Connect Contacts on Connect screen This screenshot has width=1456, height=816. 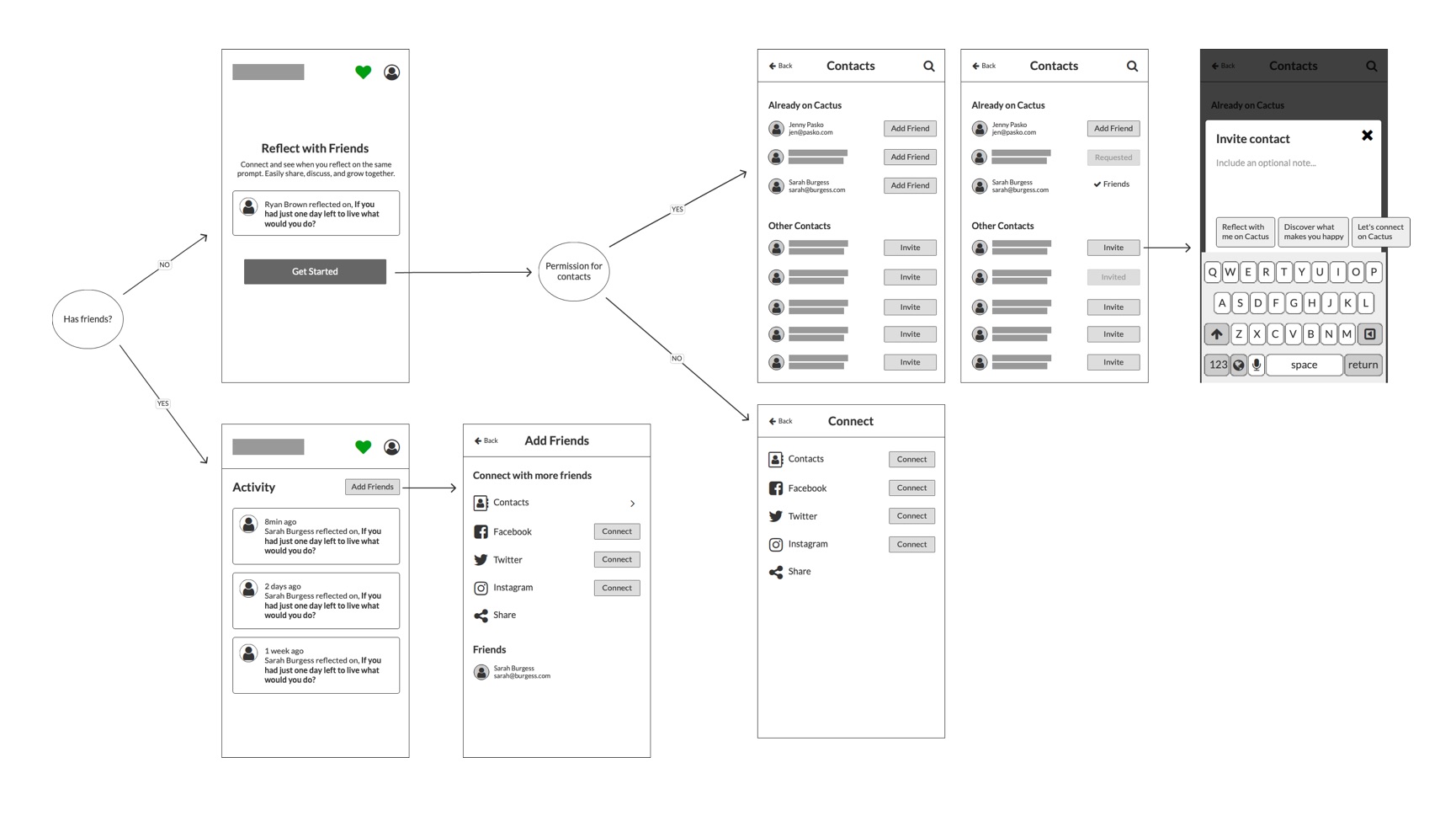[911, 459]
